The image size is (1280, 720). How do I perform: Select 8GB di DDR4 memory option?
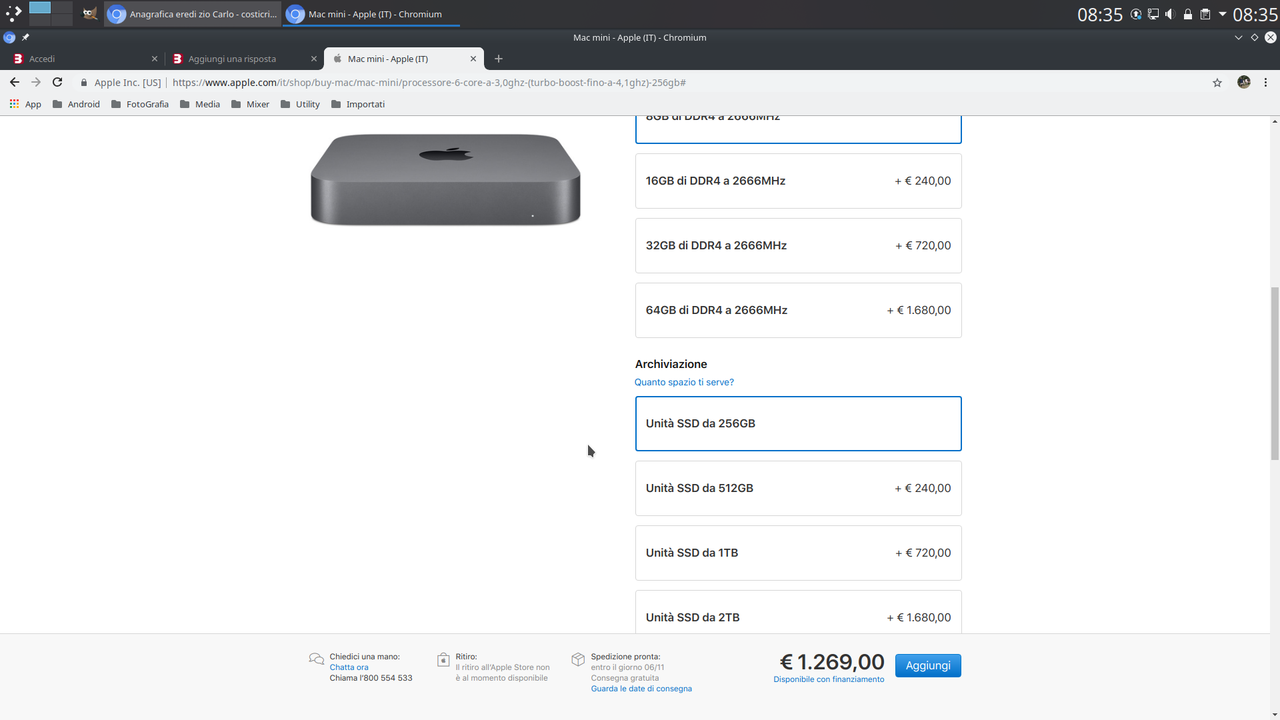[798, 130]
